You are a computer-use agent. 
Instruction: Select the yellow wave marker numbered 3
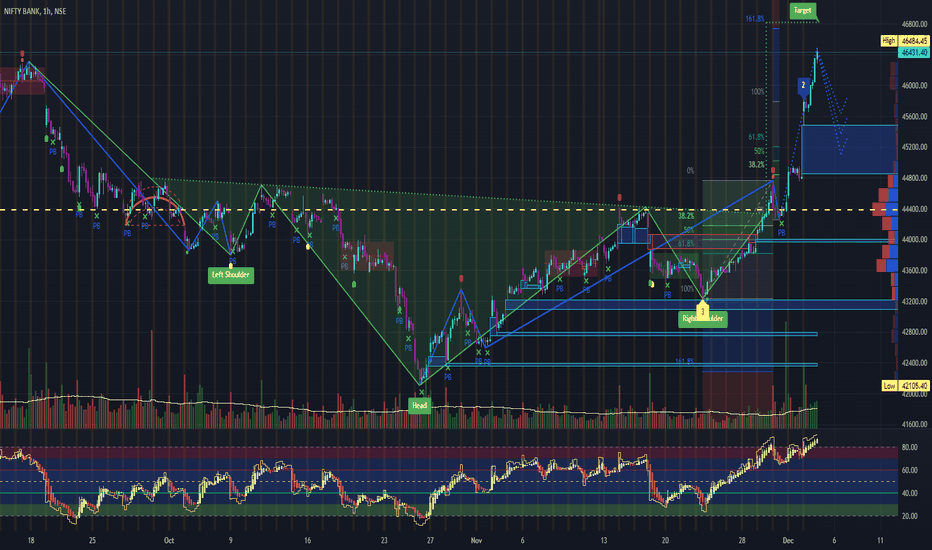tap(703, 310)
